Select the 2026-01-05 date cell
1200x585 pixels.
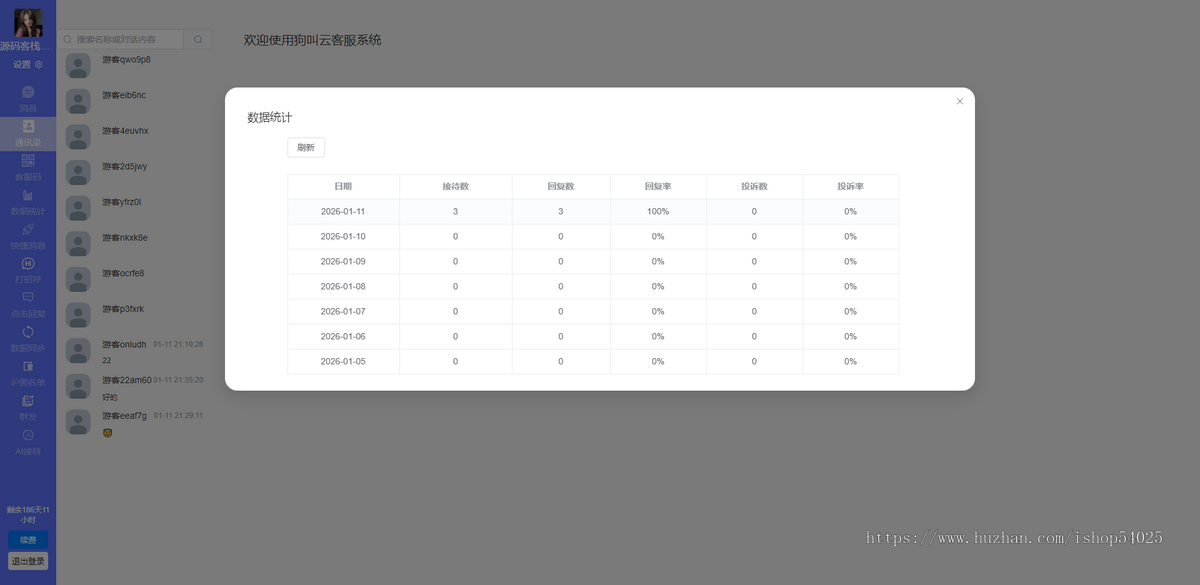coord(343,362)
